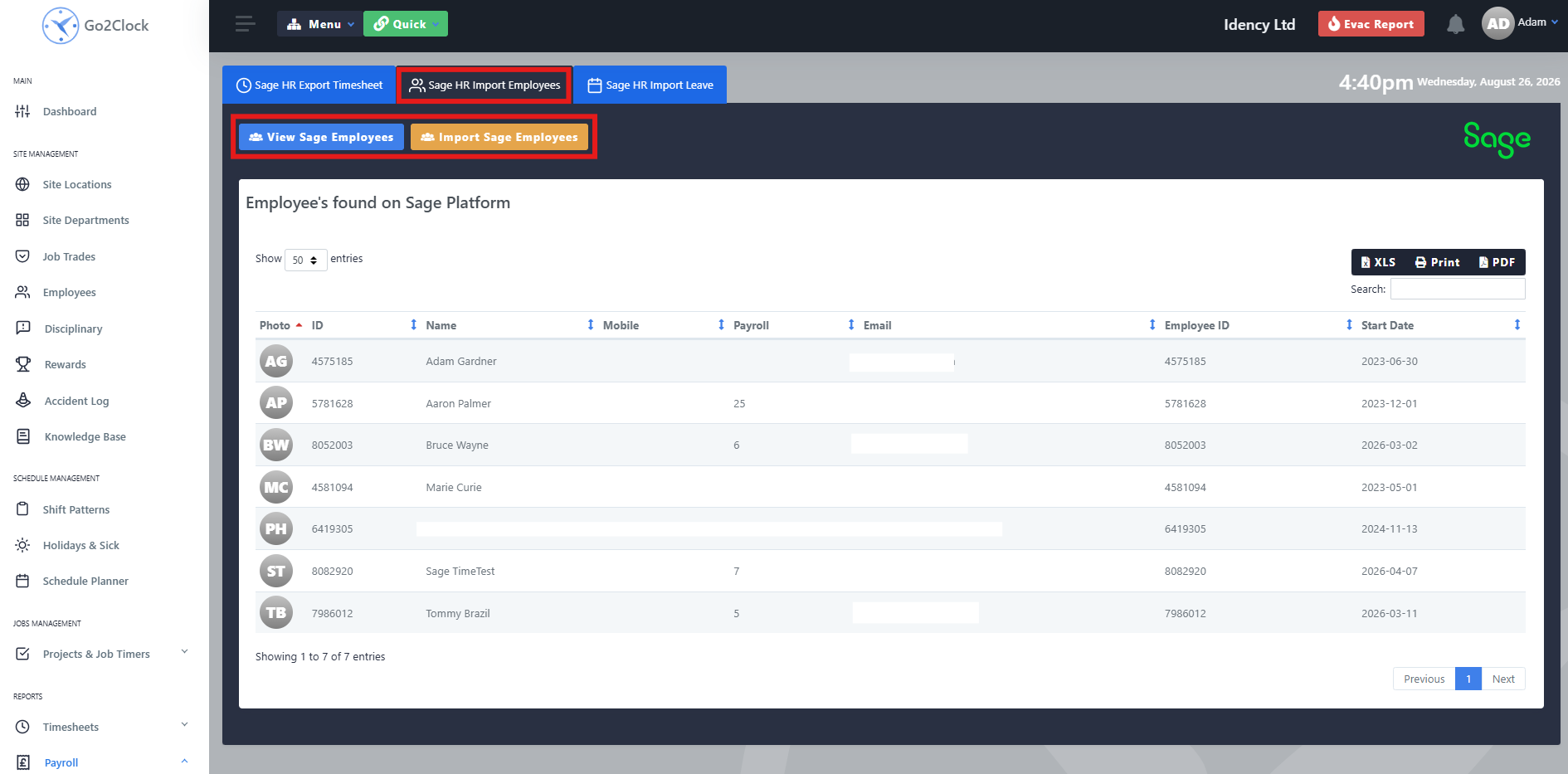1568x774 pixels.
Task: Switch to Sage HR Import Employees tab
Action: click(x=485, y=85)
